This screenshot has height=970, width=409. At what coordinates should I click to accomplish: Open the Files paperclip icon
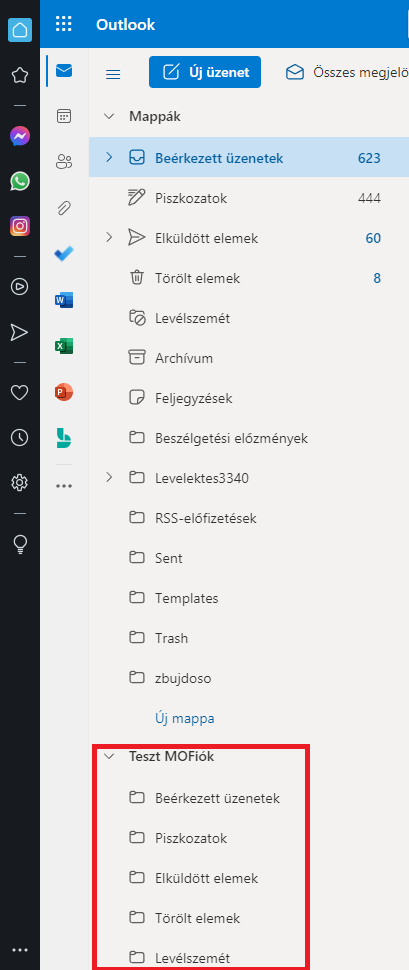tap(64, 208)
